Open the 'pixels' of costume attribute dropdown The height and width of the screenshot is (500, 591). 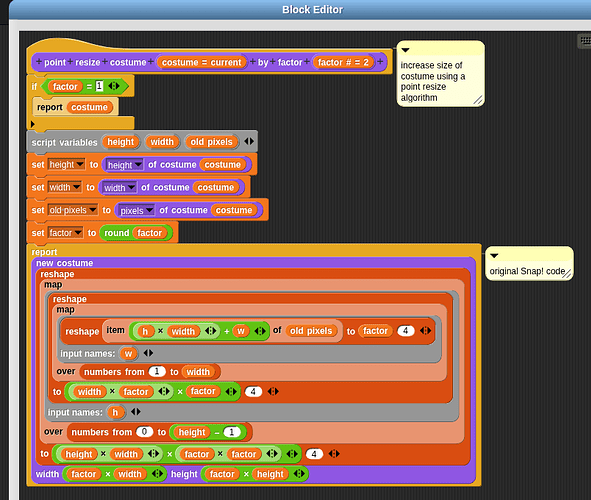point(150,210)
